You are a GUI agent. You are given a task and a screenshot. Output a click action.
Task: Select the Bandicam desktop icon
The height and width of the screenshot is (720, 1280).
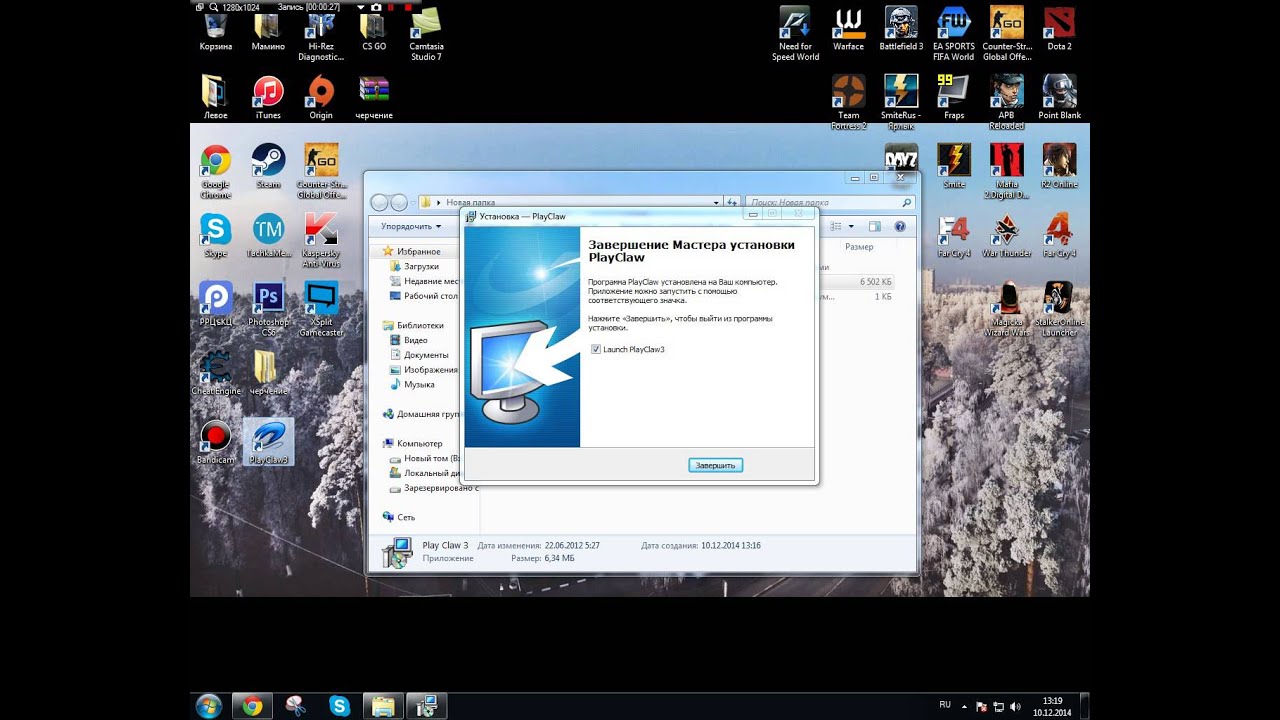point(215,442)
